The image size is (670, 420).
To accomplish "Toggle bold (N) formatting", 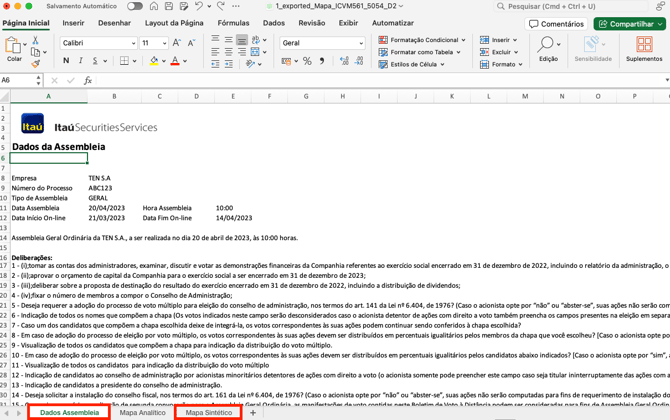I will [x=66, y=61].
